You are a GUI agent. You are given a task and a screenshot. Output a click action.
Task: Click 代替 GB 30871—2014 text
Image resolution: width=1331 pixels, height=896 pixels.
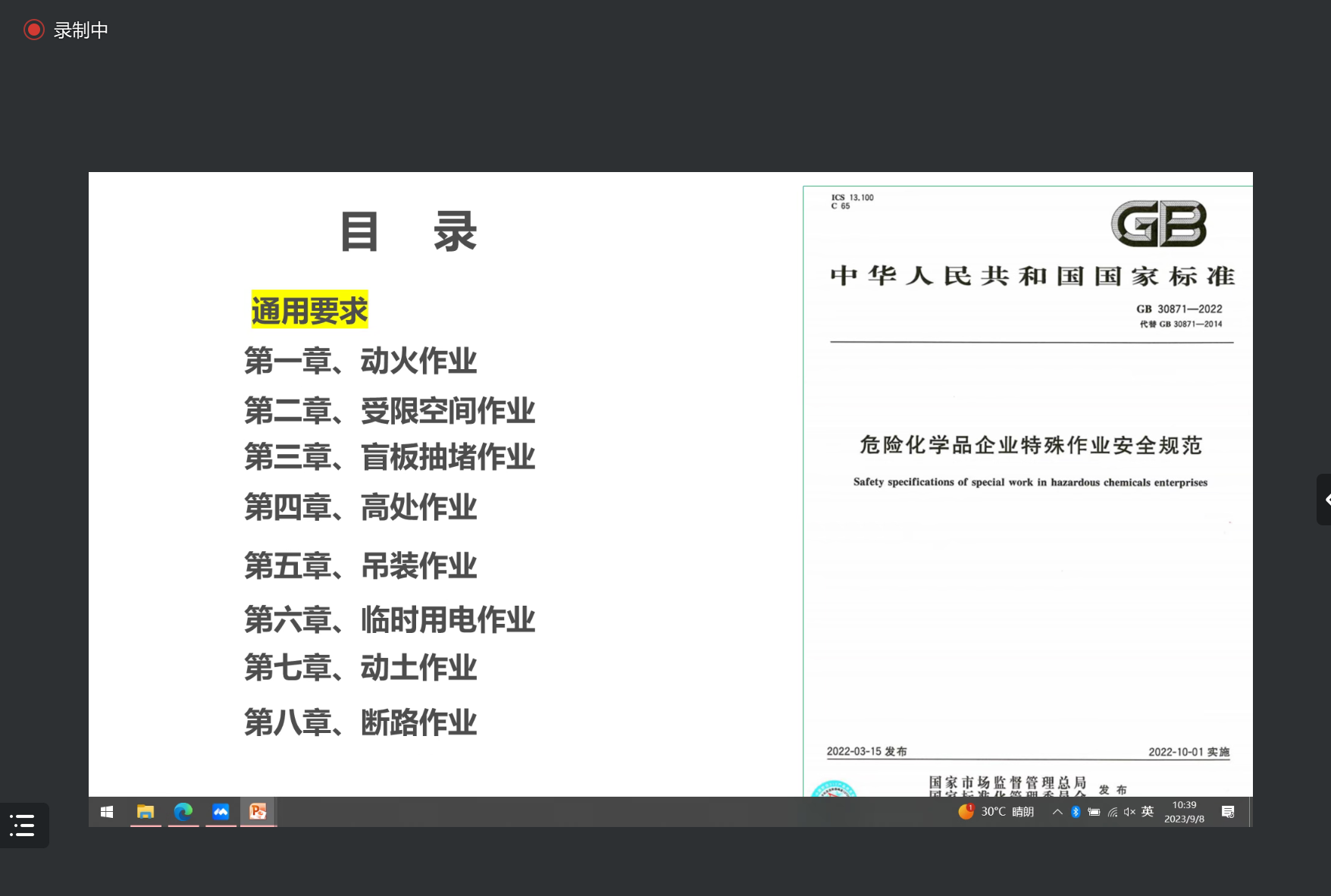[1180, 324]
